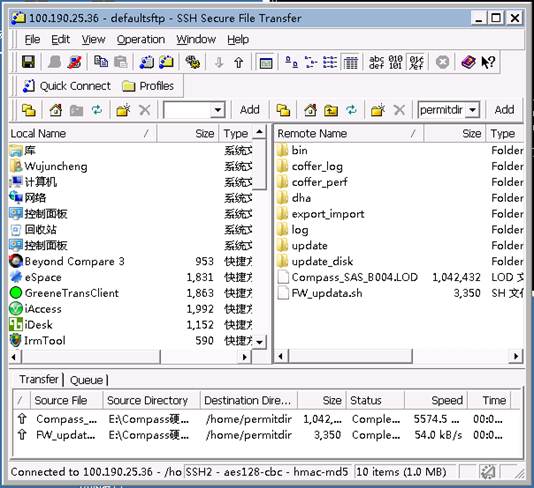Open the Help book icon
Screen dimensions: 534x488
tap(468, 62)
